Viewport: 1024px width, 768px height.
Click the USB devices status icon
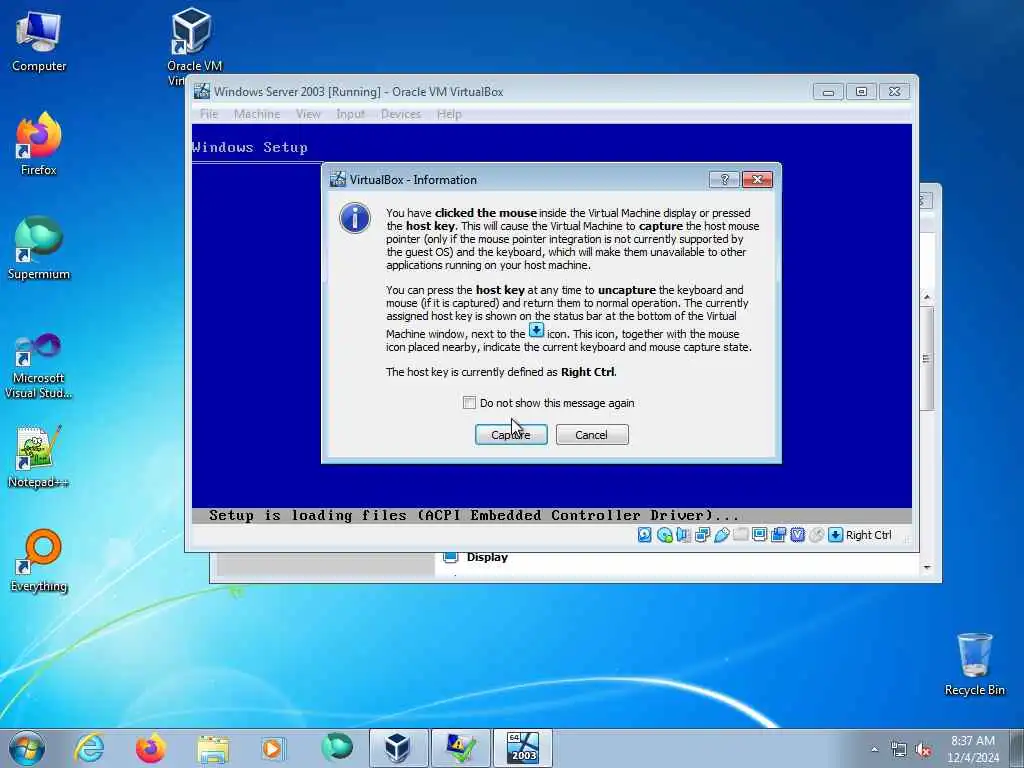[722, 535]
